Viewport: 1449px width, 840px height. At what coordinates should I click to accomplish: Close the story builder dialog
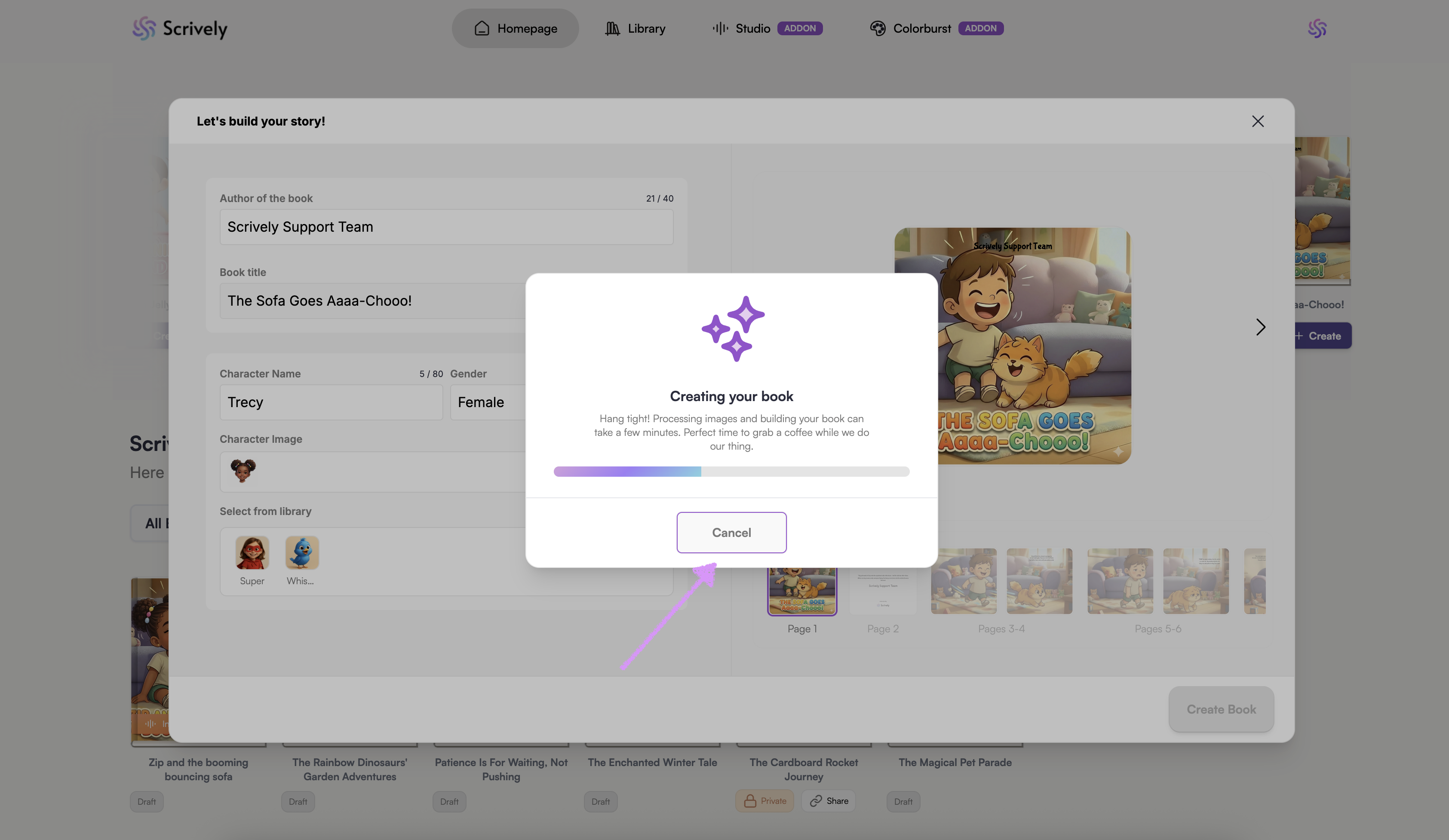[x=1258, y=121]
